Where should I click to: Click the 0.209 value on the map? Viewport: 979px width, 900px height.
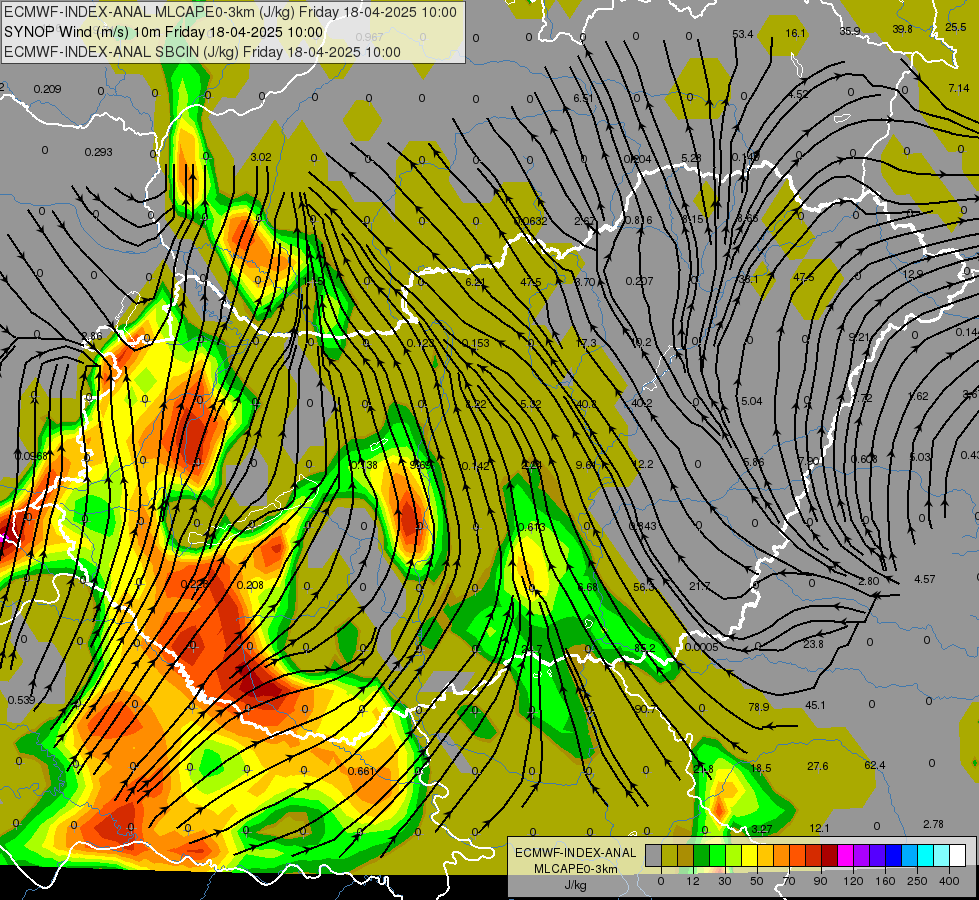47,89
